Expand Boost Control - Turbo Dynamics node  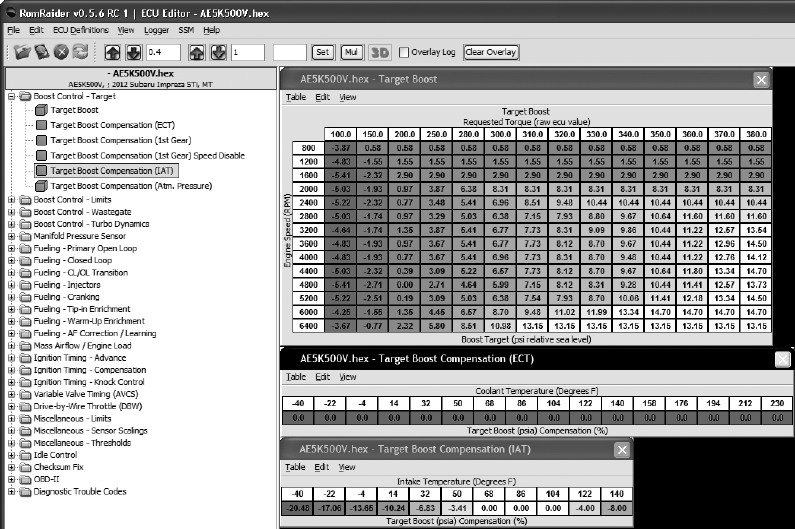12,224
